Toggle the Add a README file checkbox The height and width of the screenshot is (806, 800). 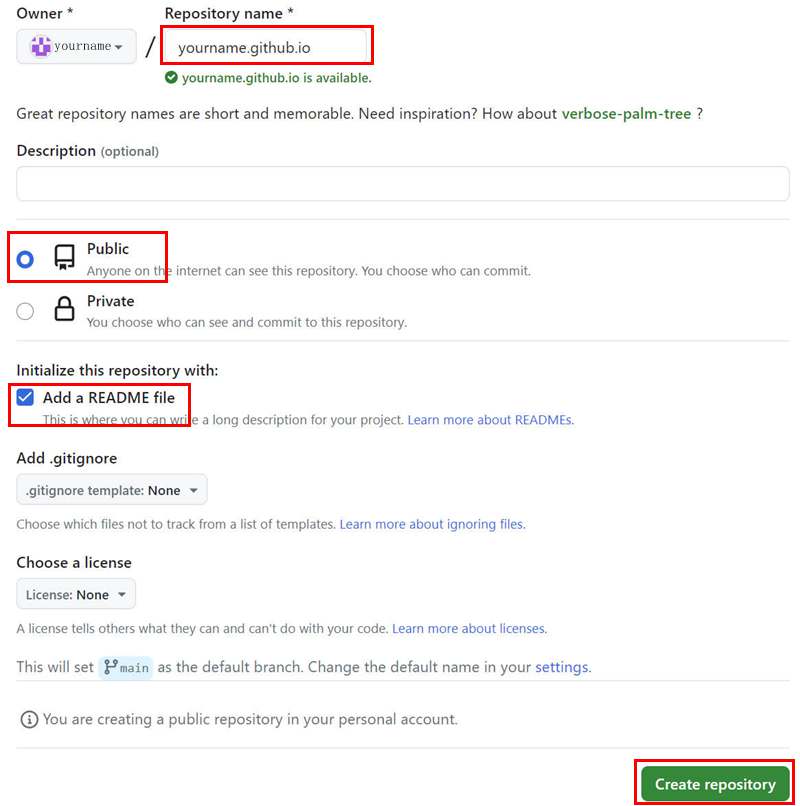tap(25, 397)
